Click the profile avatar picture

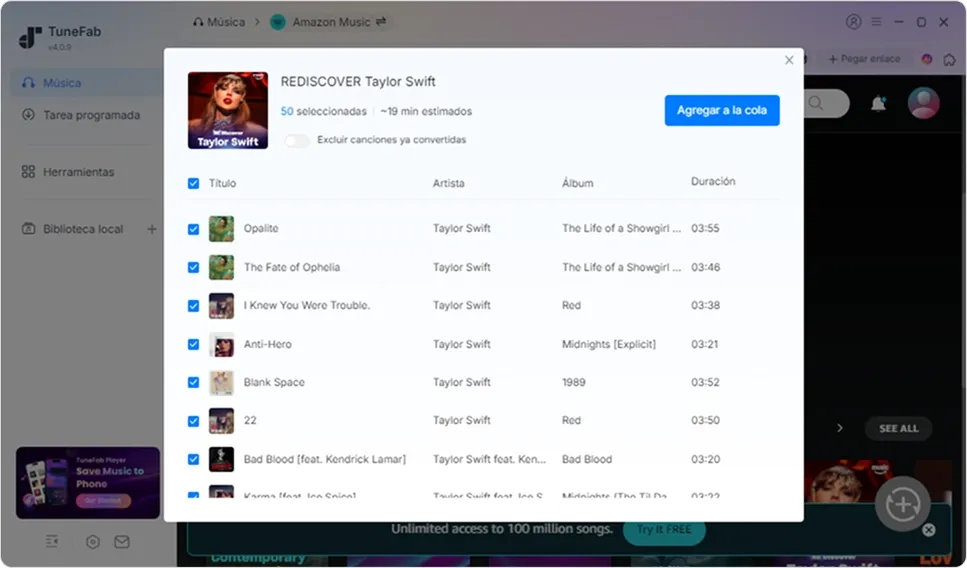(923, 103)
